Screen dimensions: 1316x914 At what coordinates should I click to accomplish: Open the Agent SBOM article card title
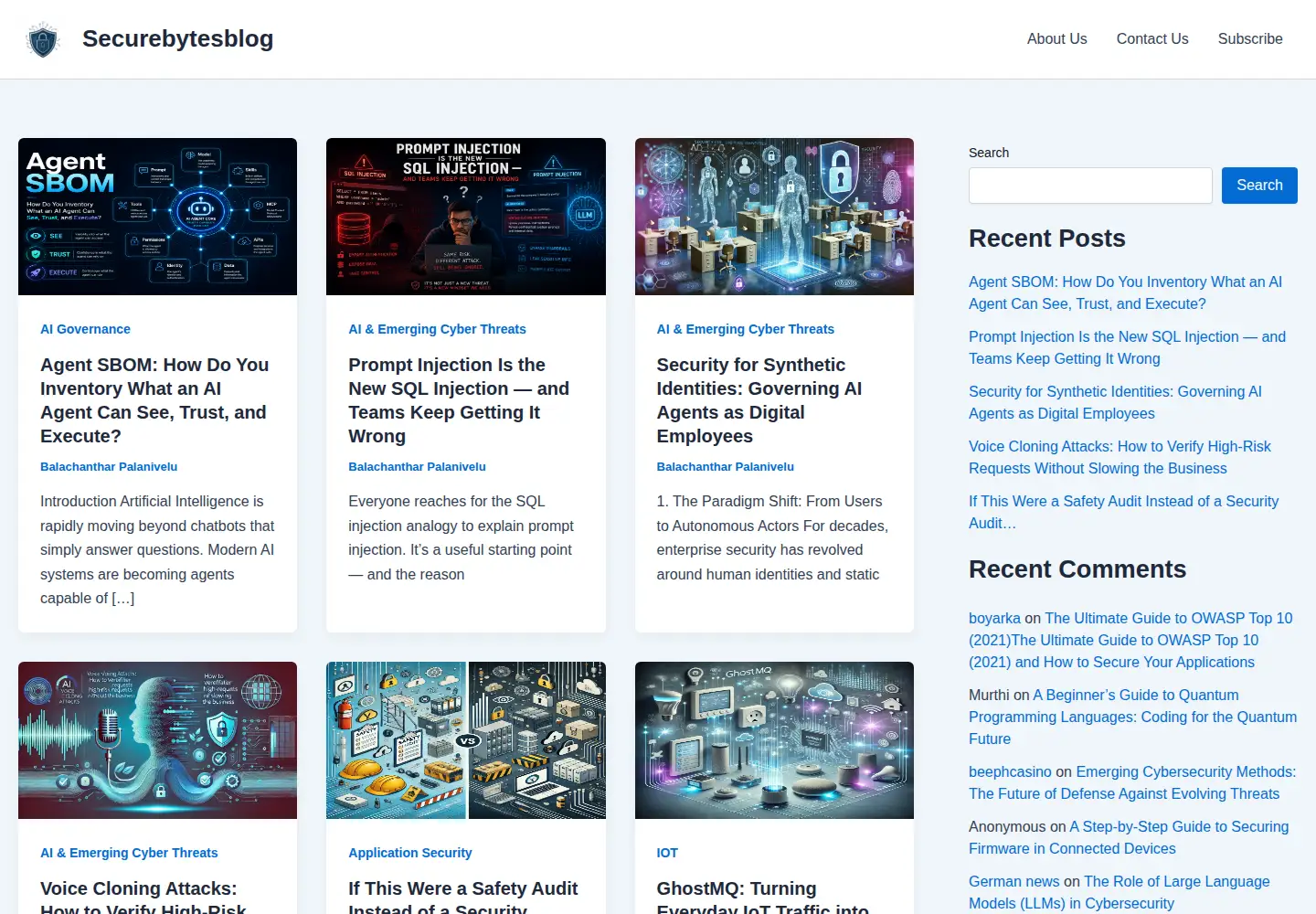coord(154,400)
